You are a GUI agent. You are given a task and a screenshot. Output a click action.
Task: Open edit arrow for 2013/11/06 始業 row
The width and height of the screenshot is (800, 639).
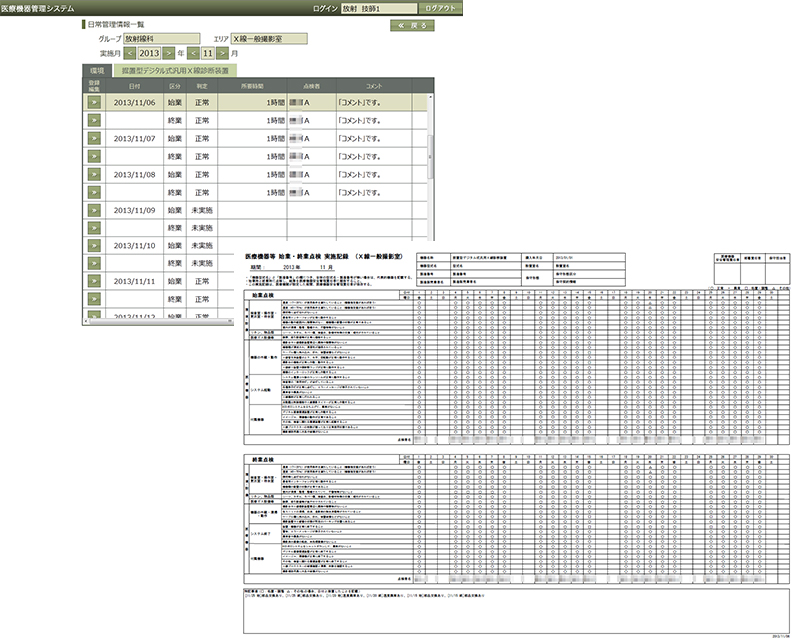coord(94,103)
